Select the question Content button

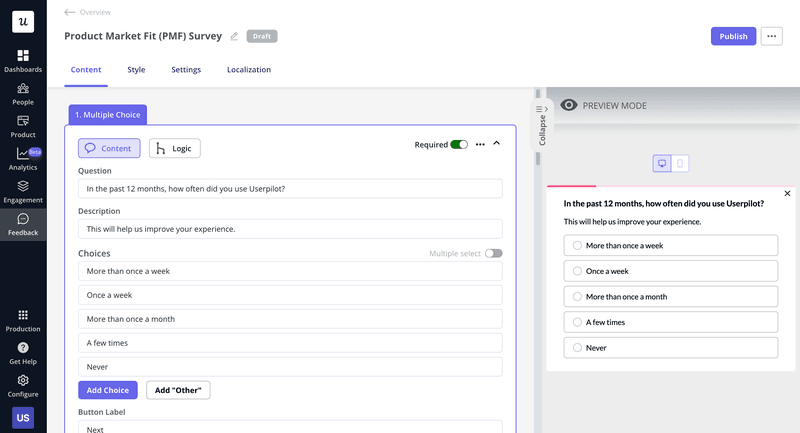[x=109, y=148]
